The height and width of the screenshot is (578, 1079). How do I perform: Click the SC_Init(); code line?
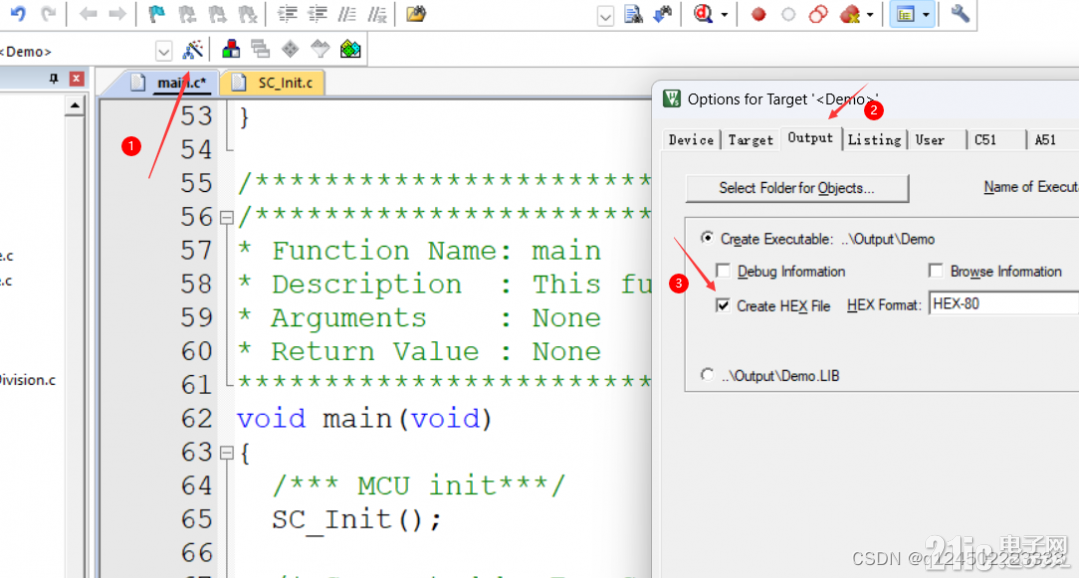(356, 519)
